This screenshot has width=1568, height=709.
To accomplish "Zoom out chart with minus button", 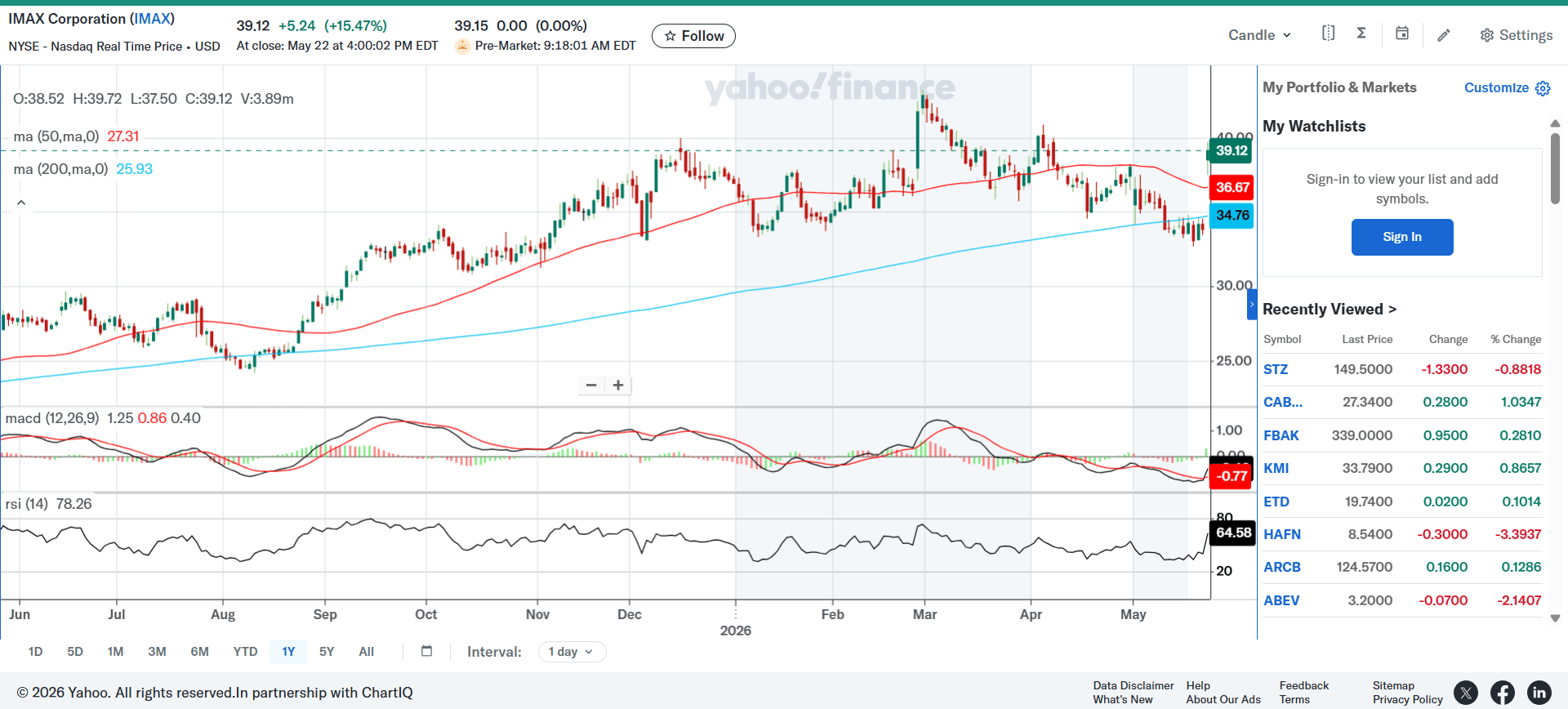I will pos(591,385).
